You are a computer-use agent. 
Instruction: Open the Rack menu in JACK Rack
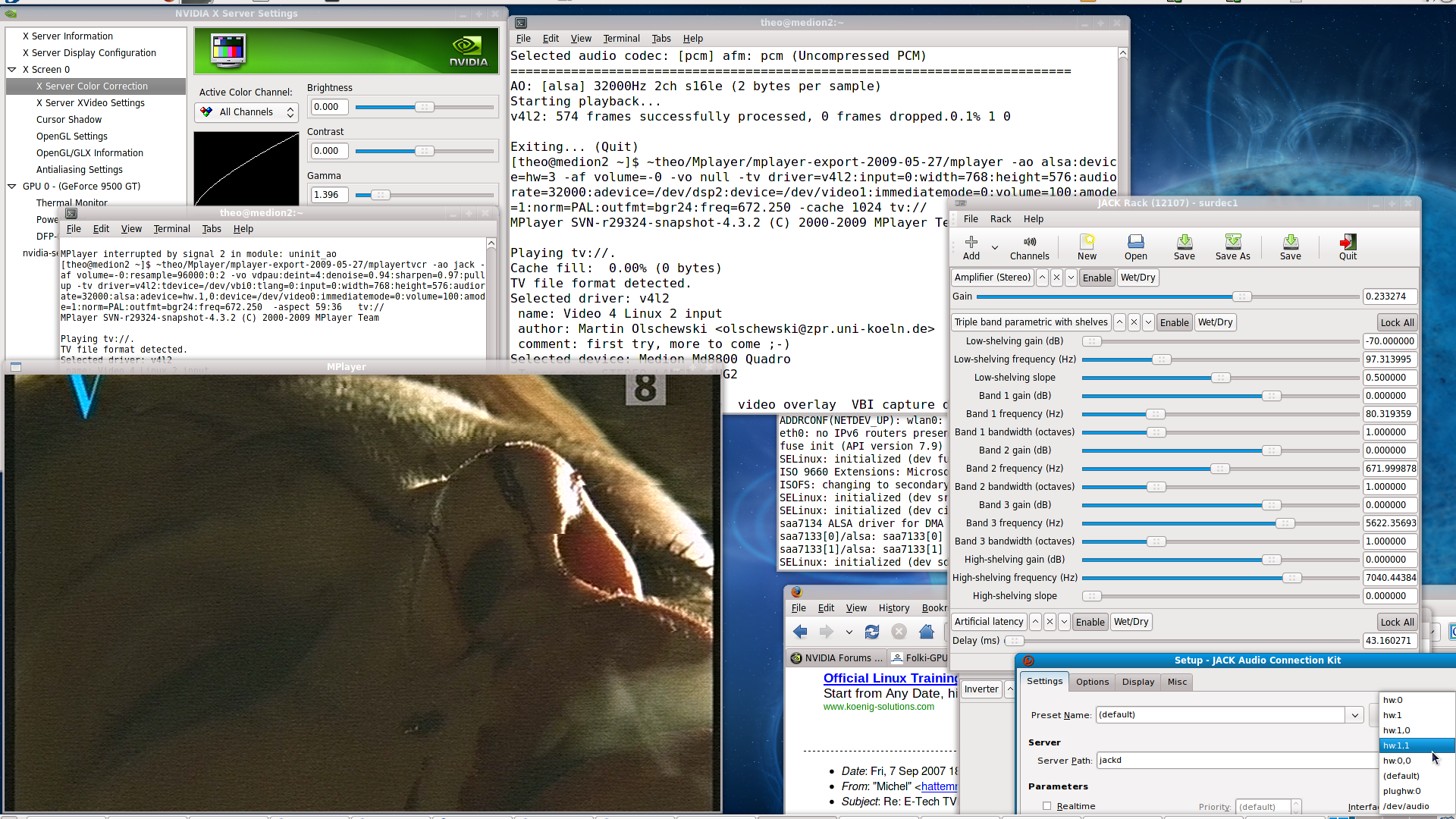point(1000,219)
